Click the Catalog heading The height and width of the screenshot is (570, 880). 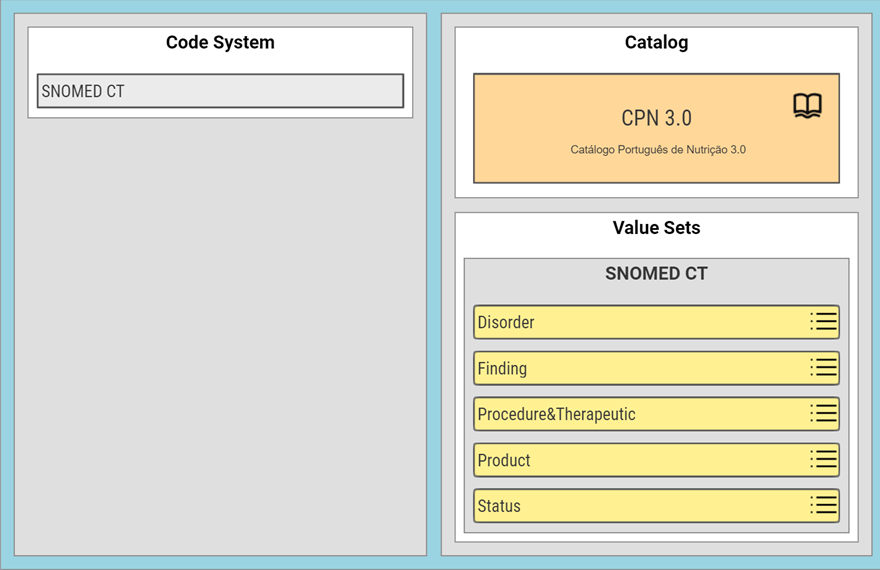656,43
